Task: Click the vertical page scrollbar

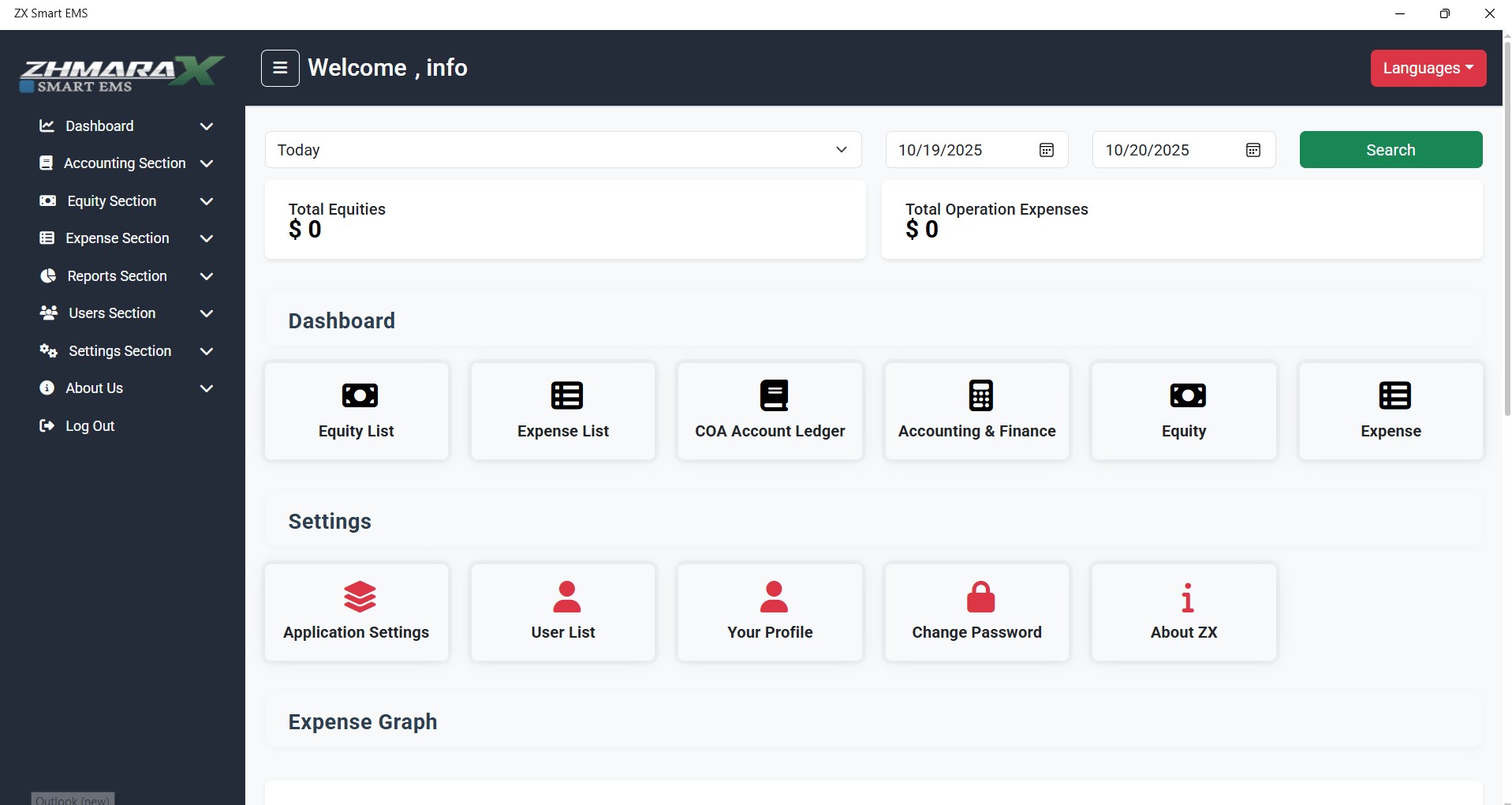Action: [1507, 229]
